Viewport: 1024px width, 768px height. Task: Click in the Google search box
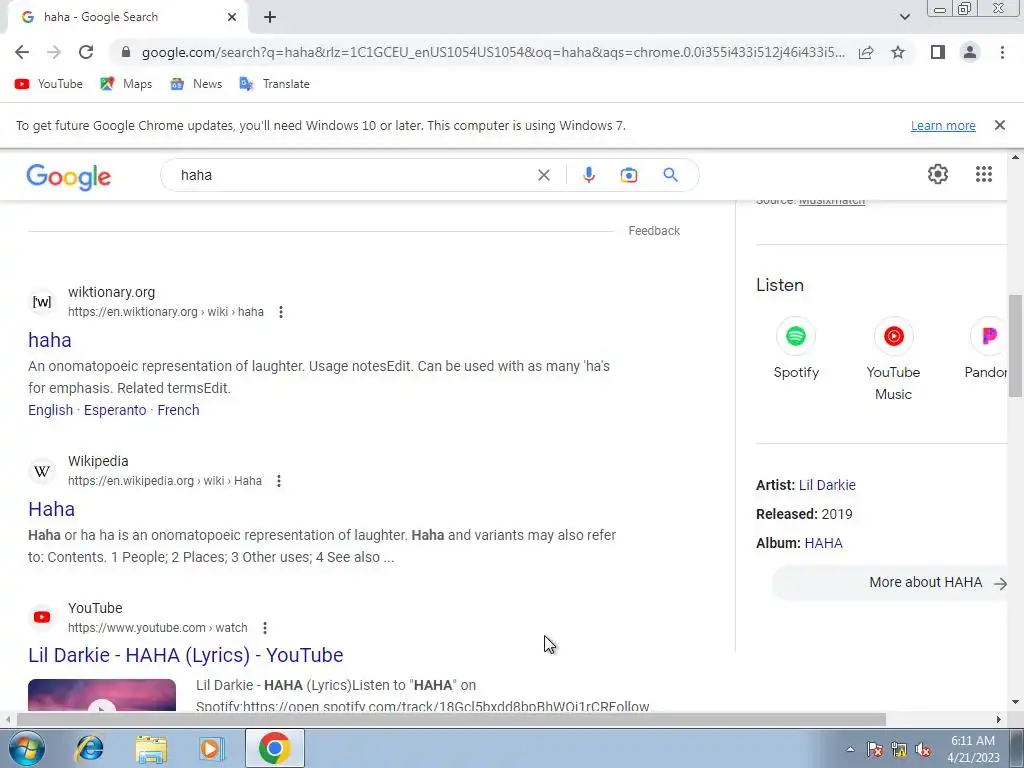coord(353,175)
